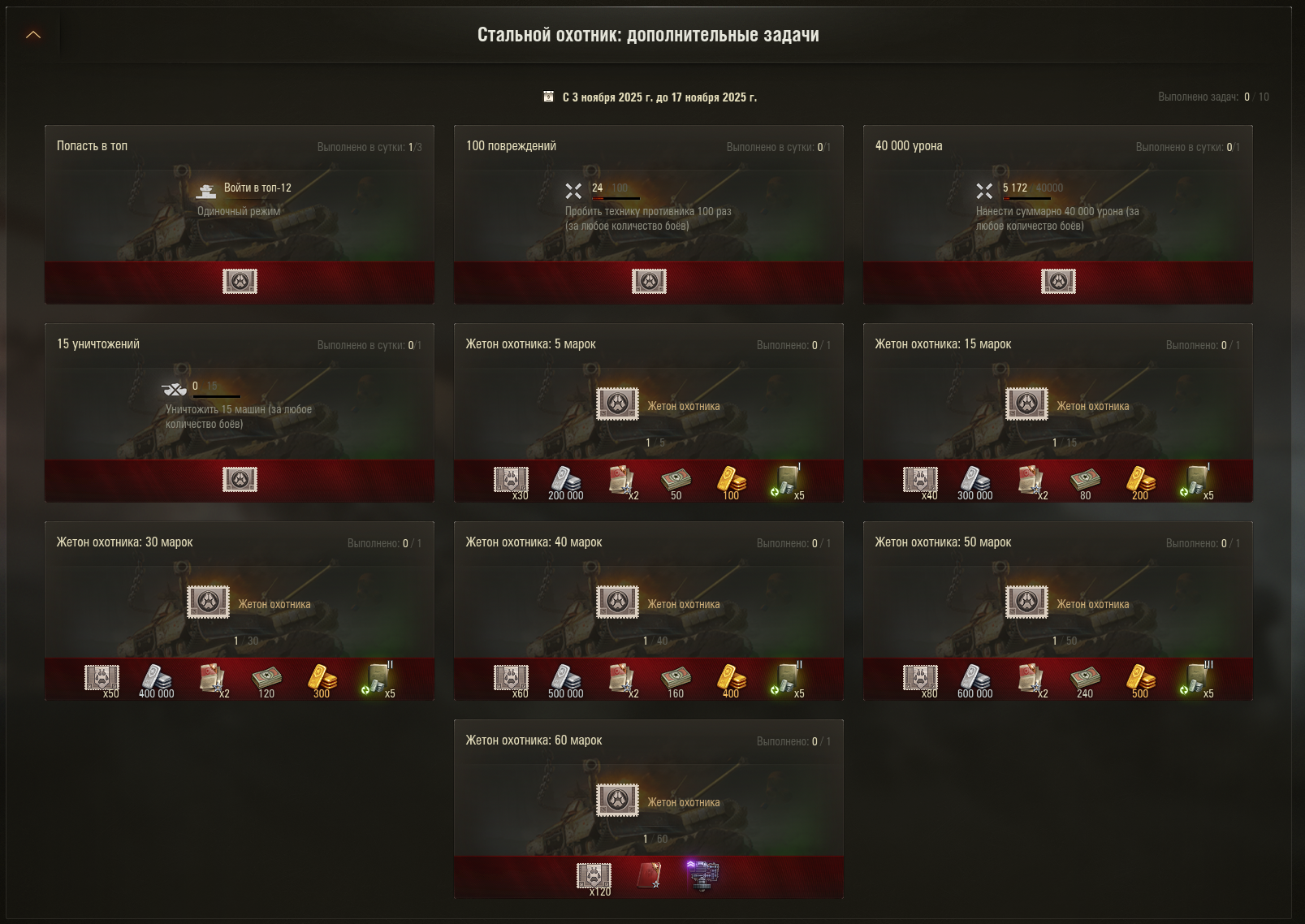The height and width of the screenshot is (924, 1305).
Task: Click the hunter token reward in 'Попасть в топ'
Action: (240, 282)
